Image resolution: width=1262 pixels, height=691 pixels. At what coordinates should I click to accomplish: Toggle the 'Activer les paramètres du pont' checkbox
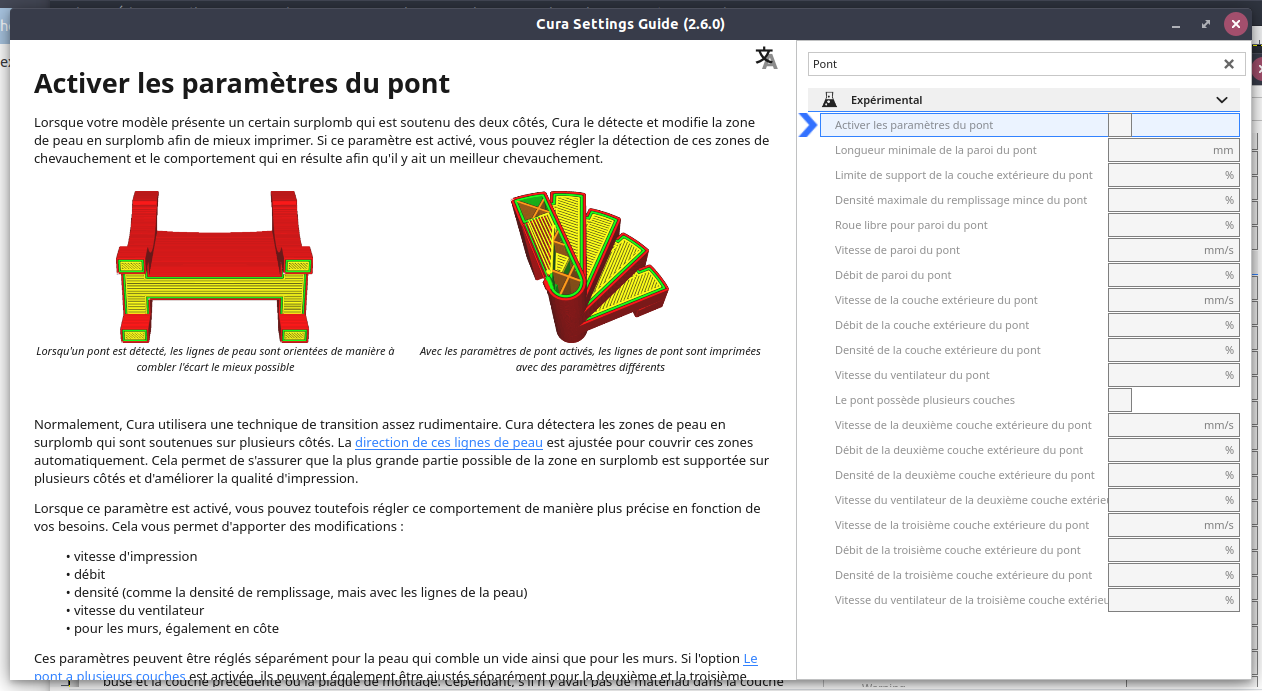point(1120,125)
